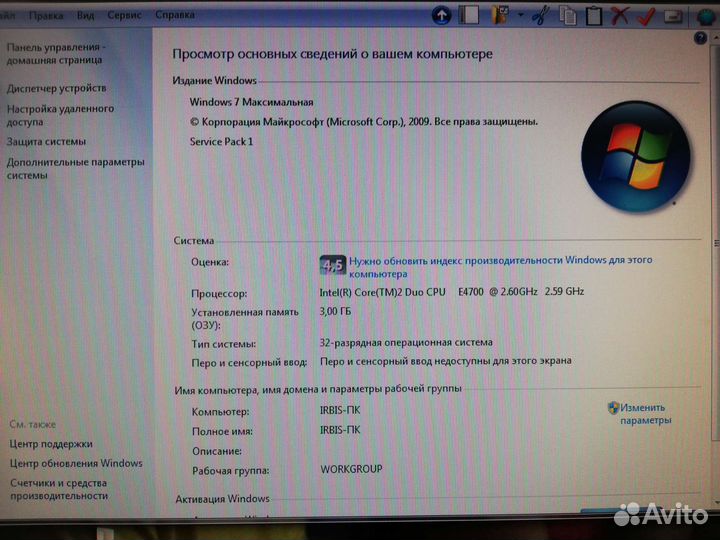The image size is (720, 540).
Task: Click the Up one level arrow icon
Action: coord(441,16)
